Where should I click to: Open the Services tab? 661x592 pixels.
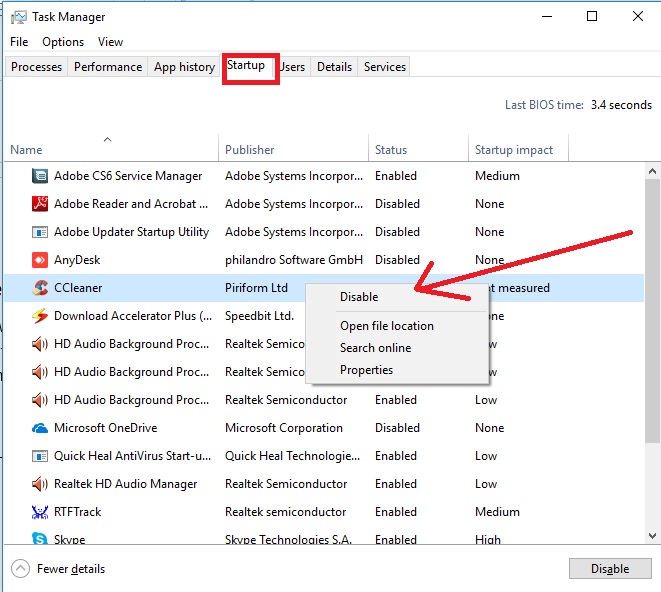click(385, 67)
